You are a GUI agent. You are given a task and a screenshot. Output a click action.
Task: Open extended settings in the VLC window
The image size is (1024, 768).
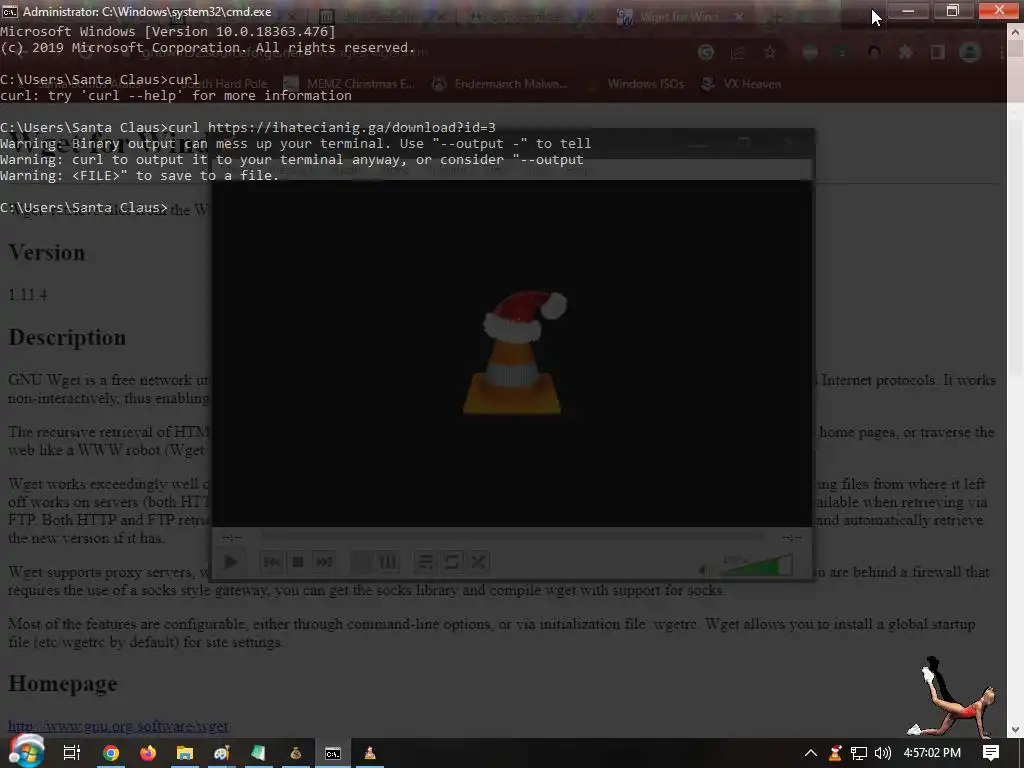coord(388,562)
